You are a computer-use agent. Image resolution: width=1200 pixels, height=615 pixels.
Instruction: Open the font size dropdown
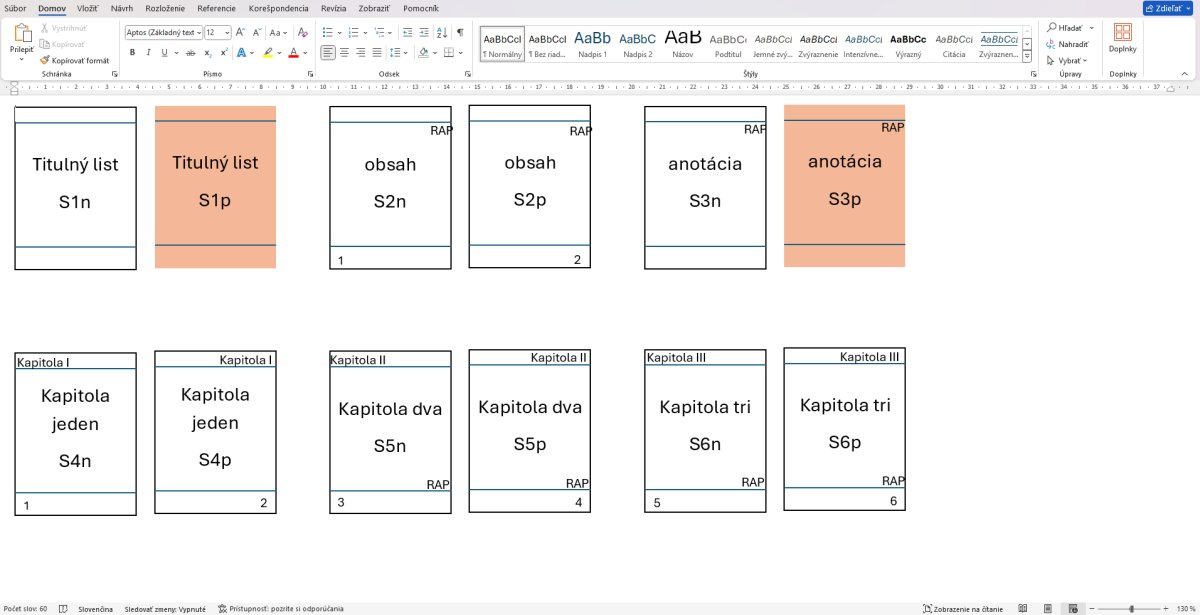click(x=227, y=32)
